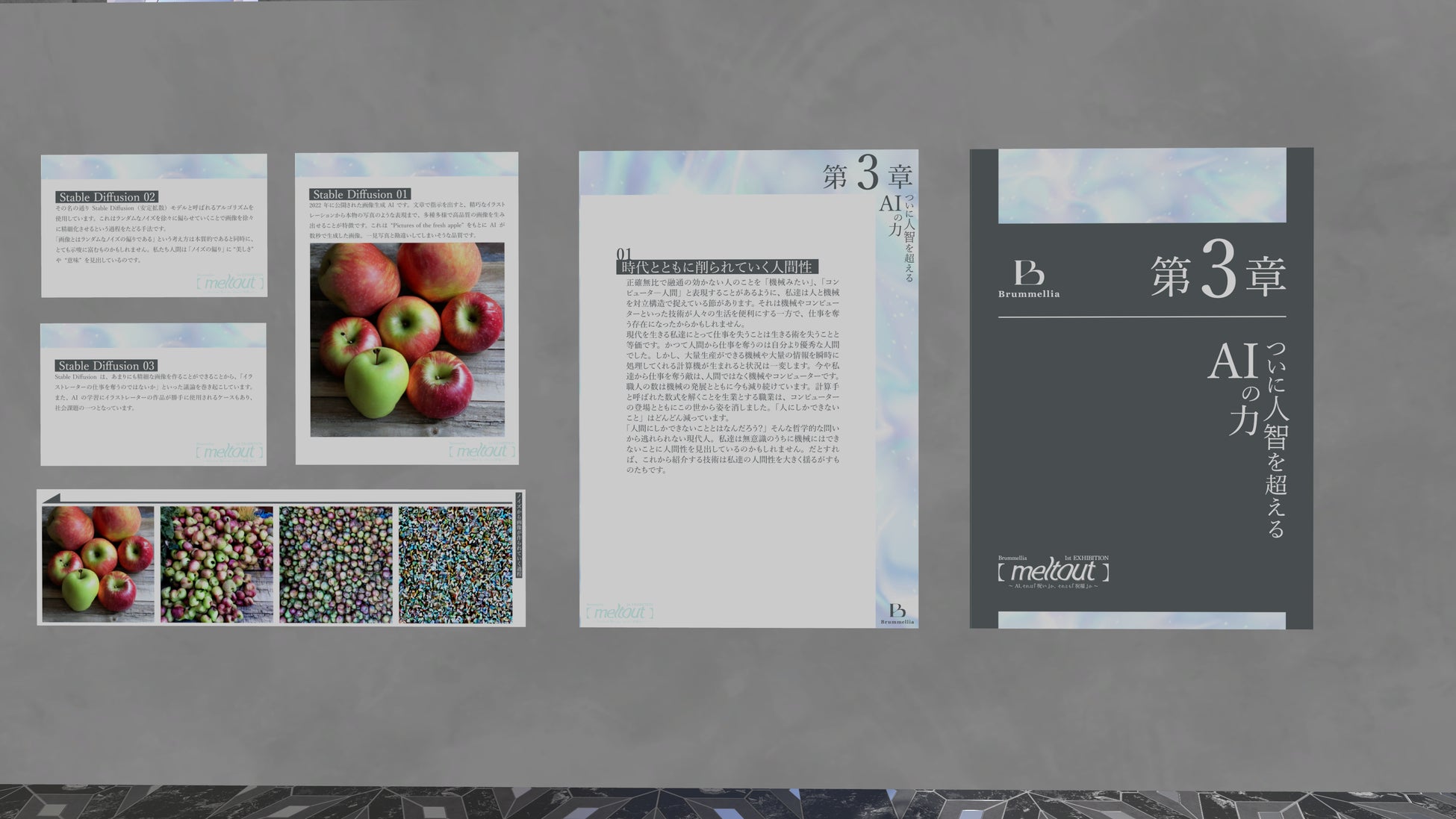Click the meltout logo on Stable Diffusion 01 card
The width and height of the screenshot is (1456, 819).
tap(482, 451)
